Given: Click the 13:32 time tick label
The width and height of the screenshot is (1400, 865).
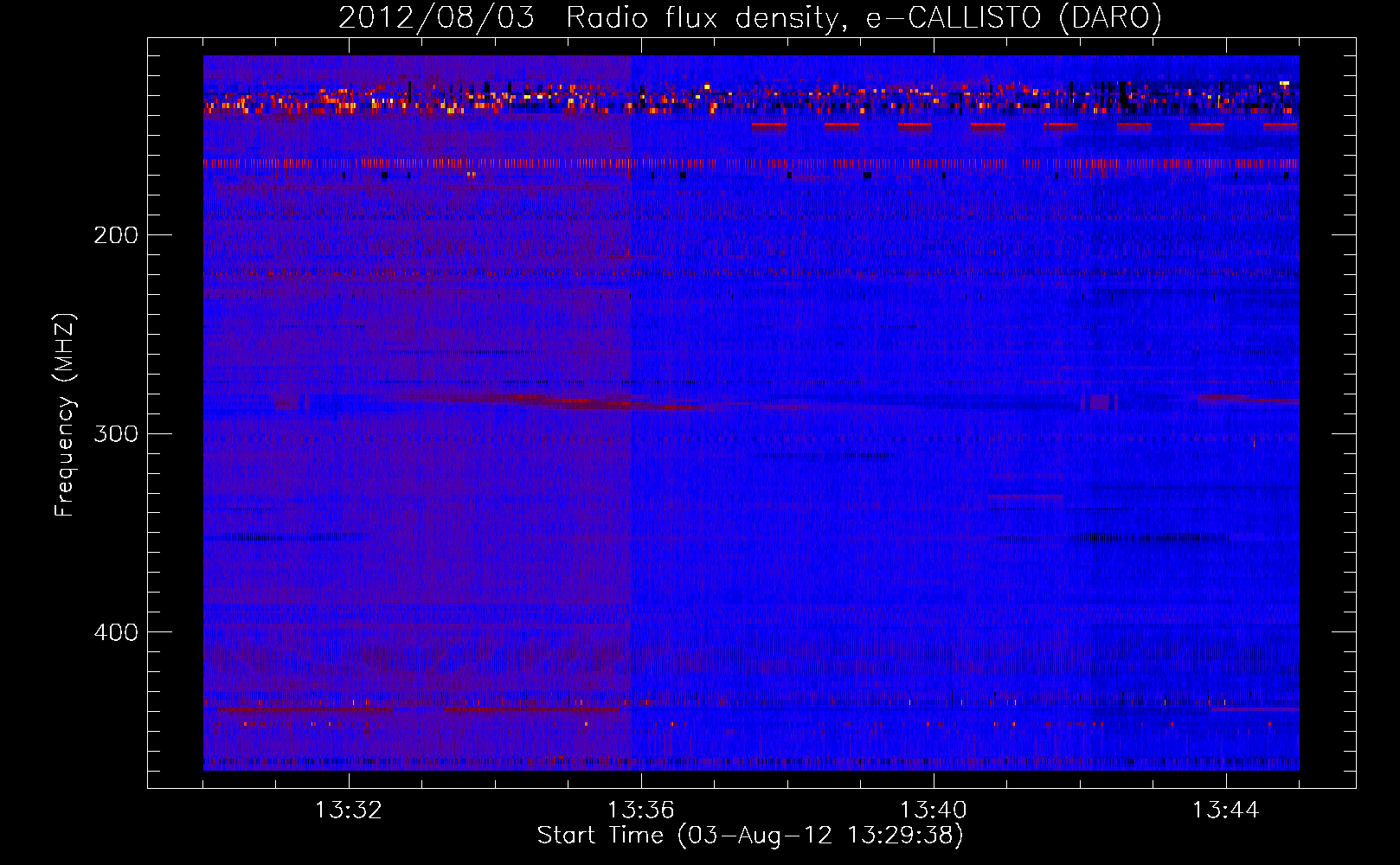Looking at the screenshot, I should (349, 811).
